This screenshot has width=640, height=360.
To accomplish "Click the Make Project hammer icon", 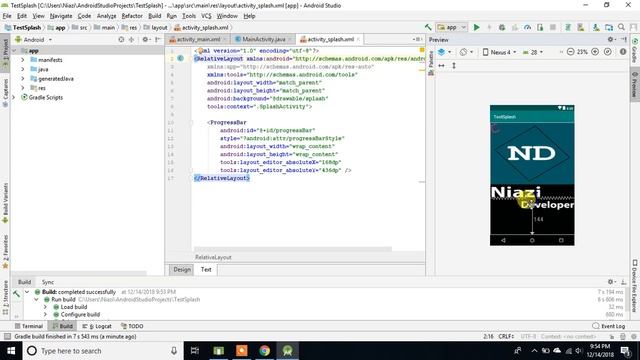I will click(x=428, y=27).
